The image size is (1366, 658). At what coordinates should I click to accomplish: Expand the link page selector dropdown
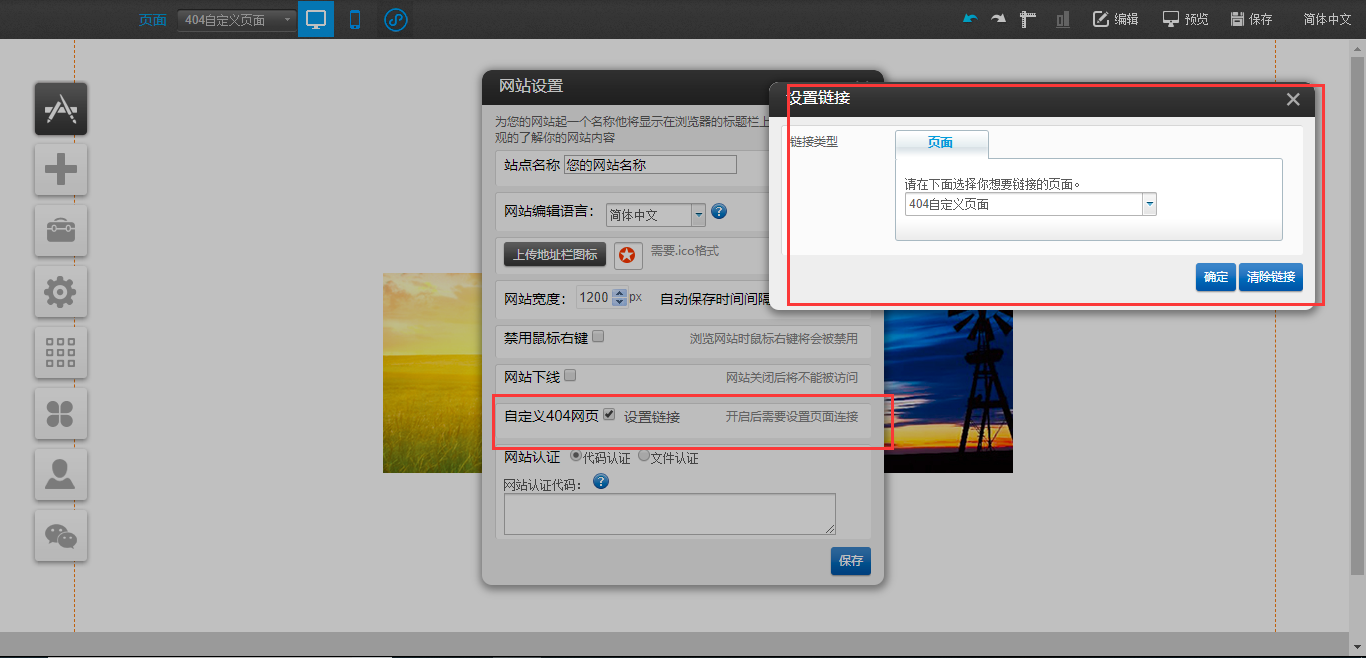[1149, 204]
